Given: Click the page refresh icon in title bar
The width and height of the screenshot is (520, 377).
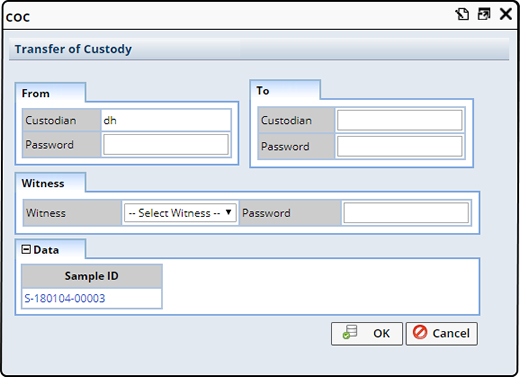Looking at the screenshot, I should [462, 14].
